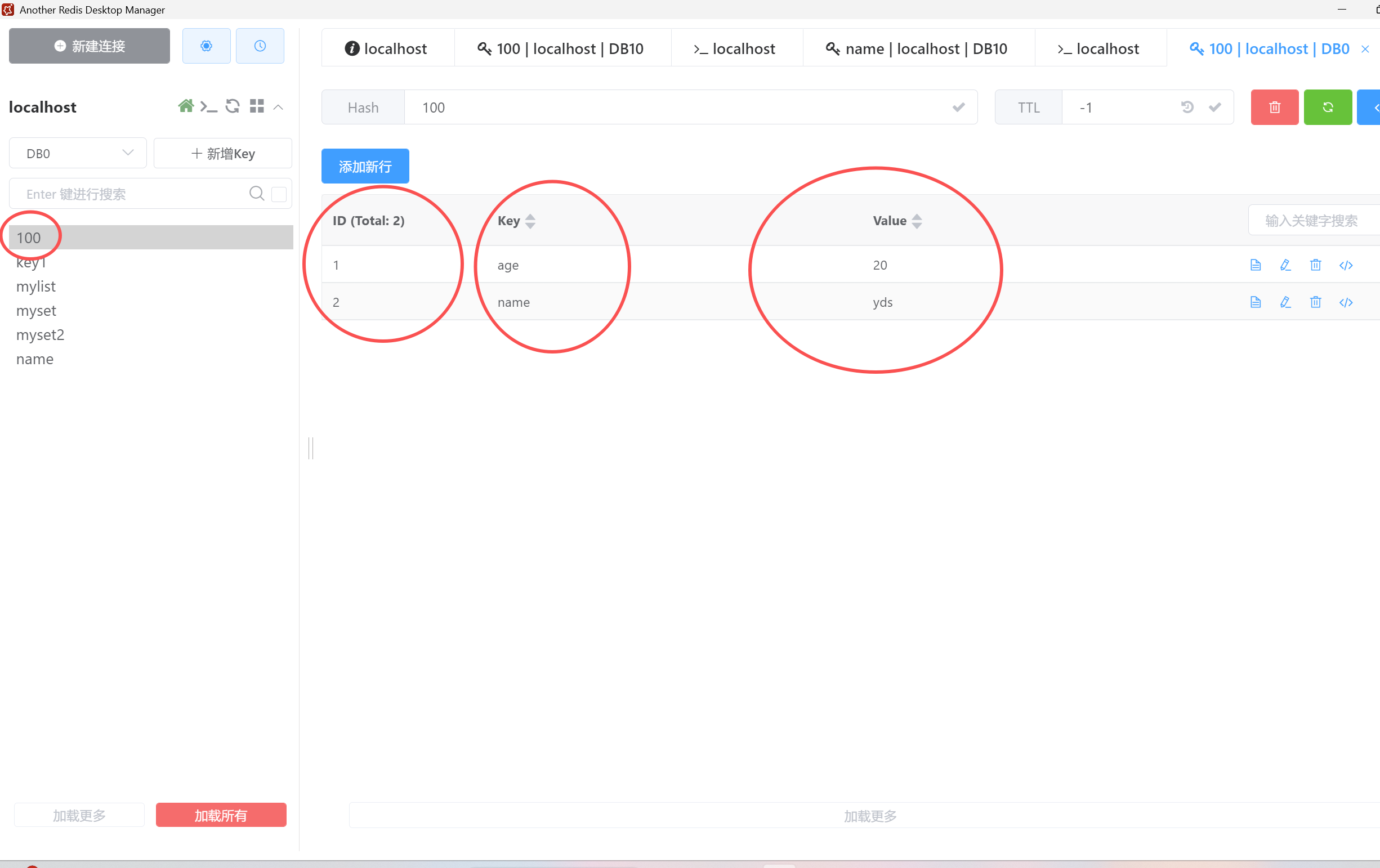Click the red load all keys button
1380x868 pixels.
(x=221, y=815)
